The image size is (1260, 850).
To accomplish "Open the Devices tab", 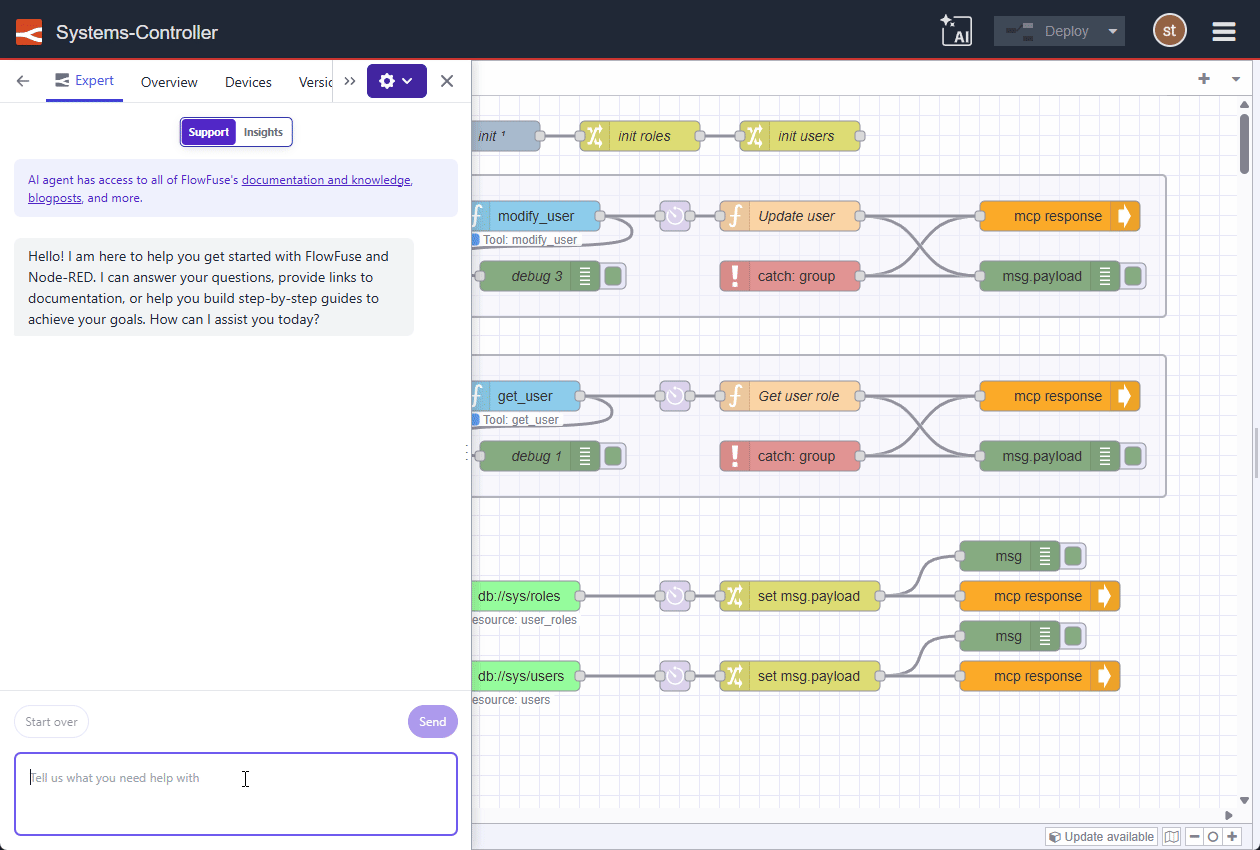I will (247, 82).
